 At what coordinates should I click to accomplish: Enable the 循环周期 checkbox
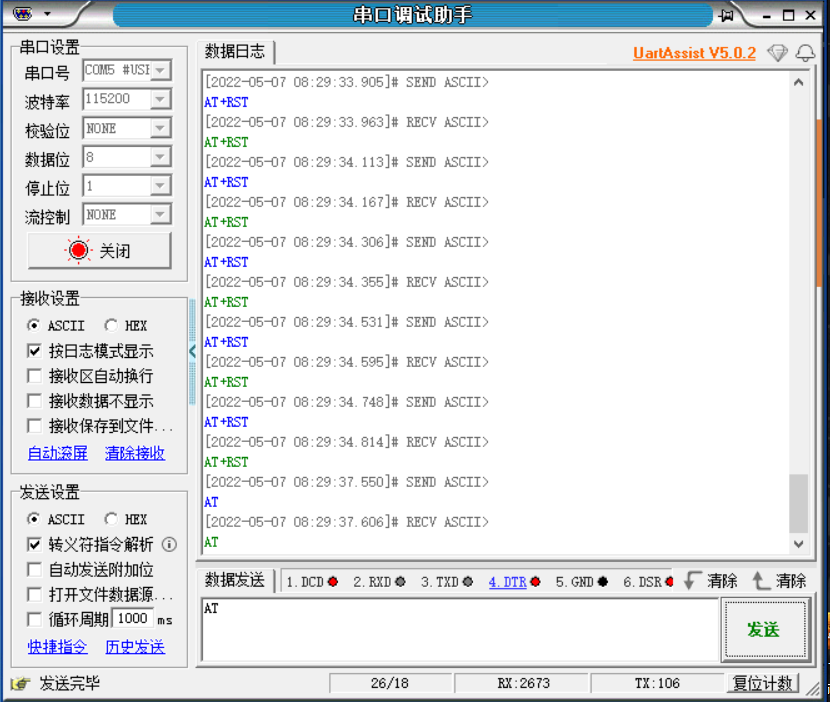(34, 619)
